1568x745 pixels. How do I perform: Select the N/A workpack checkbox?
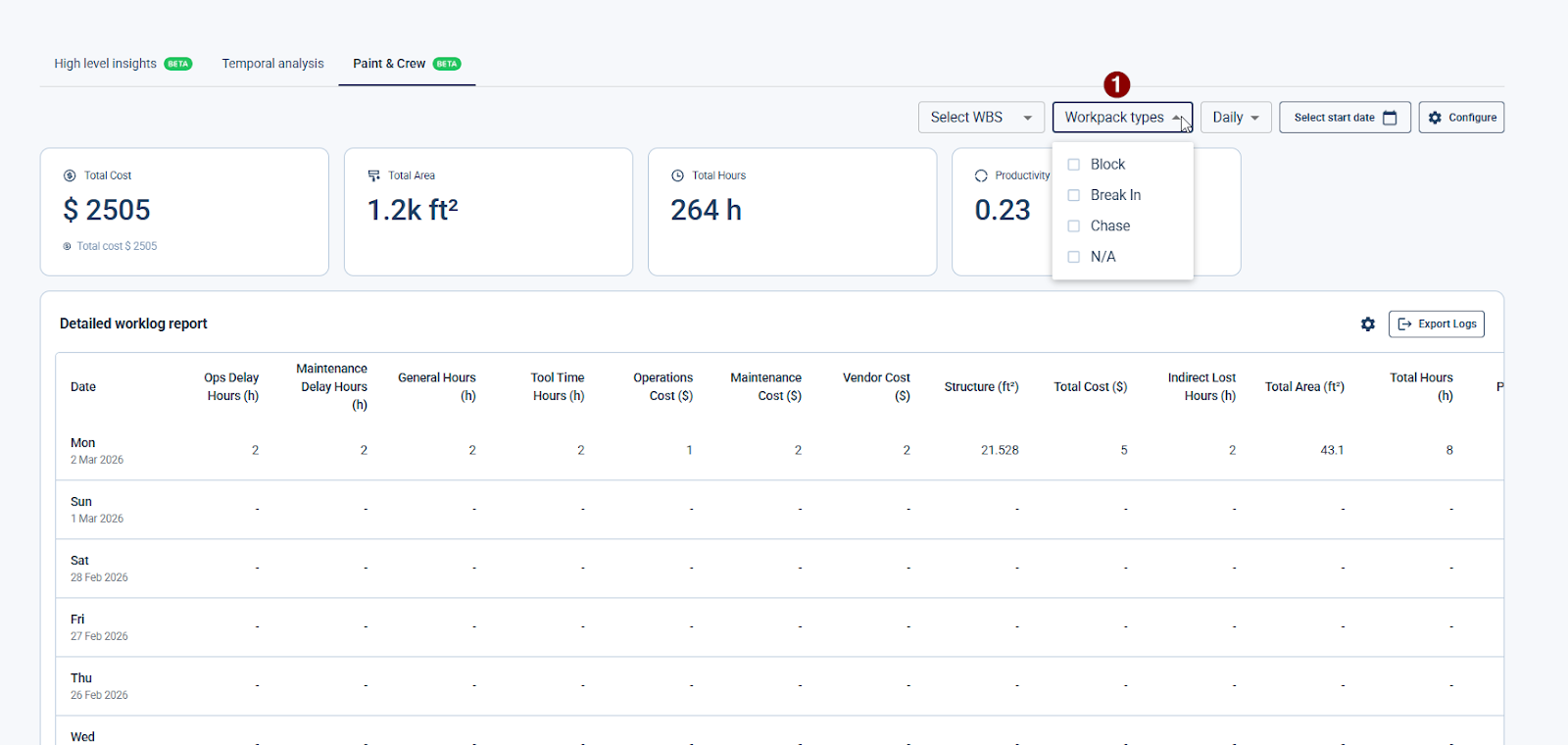point(1074,257)
